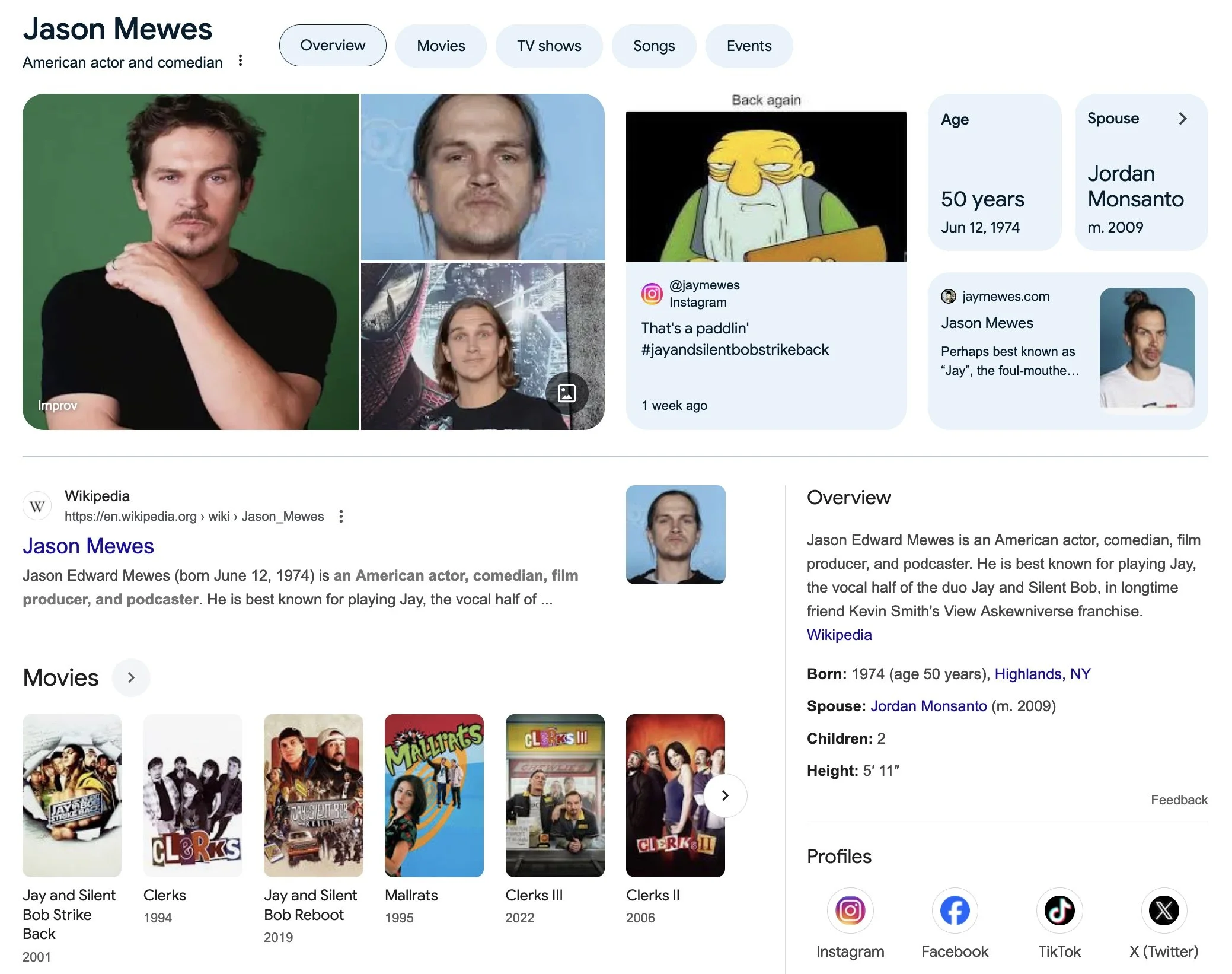Expand the Movies section arrow
The image size is (1232, 974).
[x=131, y=677]
